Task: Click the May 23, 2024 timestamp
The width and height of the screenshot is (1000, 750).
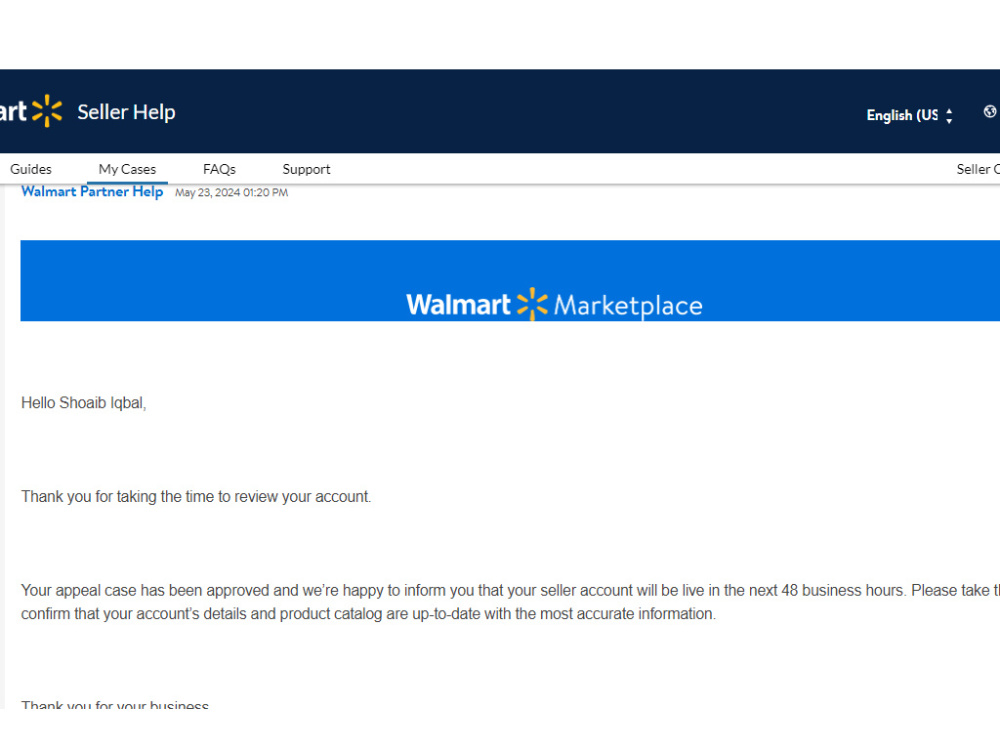Action: coord(232,193)
